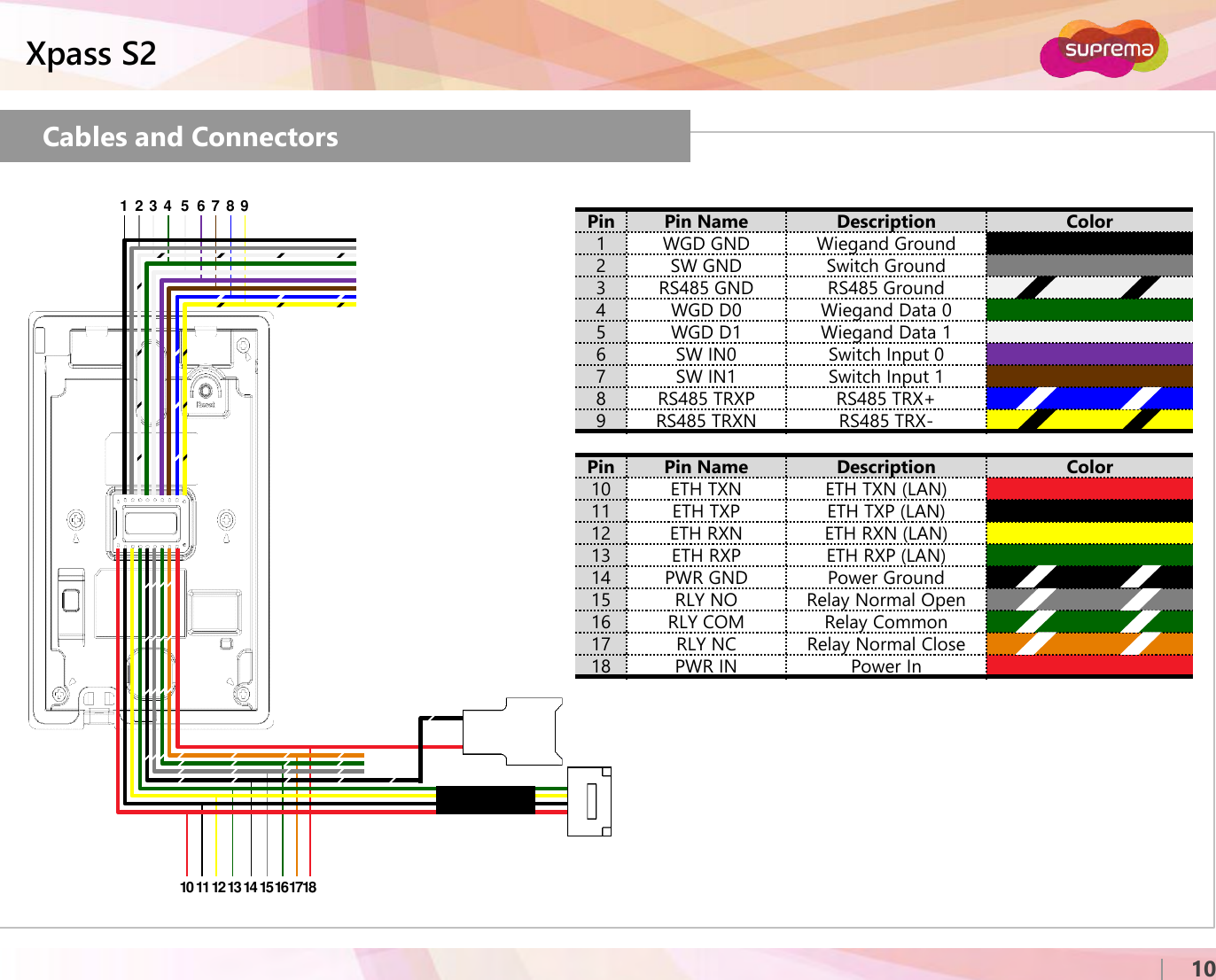Click the gray color swatch for SW GND
The width and height of the screenshot is (1216, 980).
point(1089,266)
